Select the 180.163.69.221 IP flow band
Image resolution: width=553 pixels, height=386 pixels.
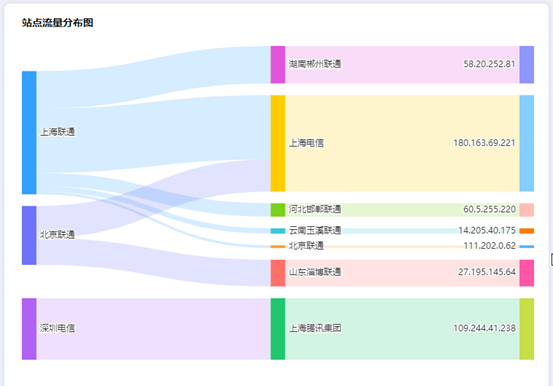pyautogui.click(x=402, y=143)
